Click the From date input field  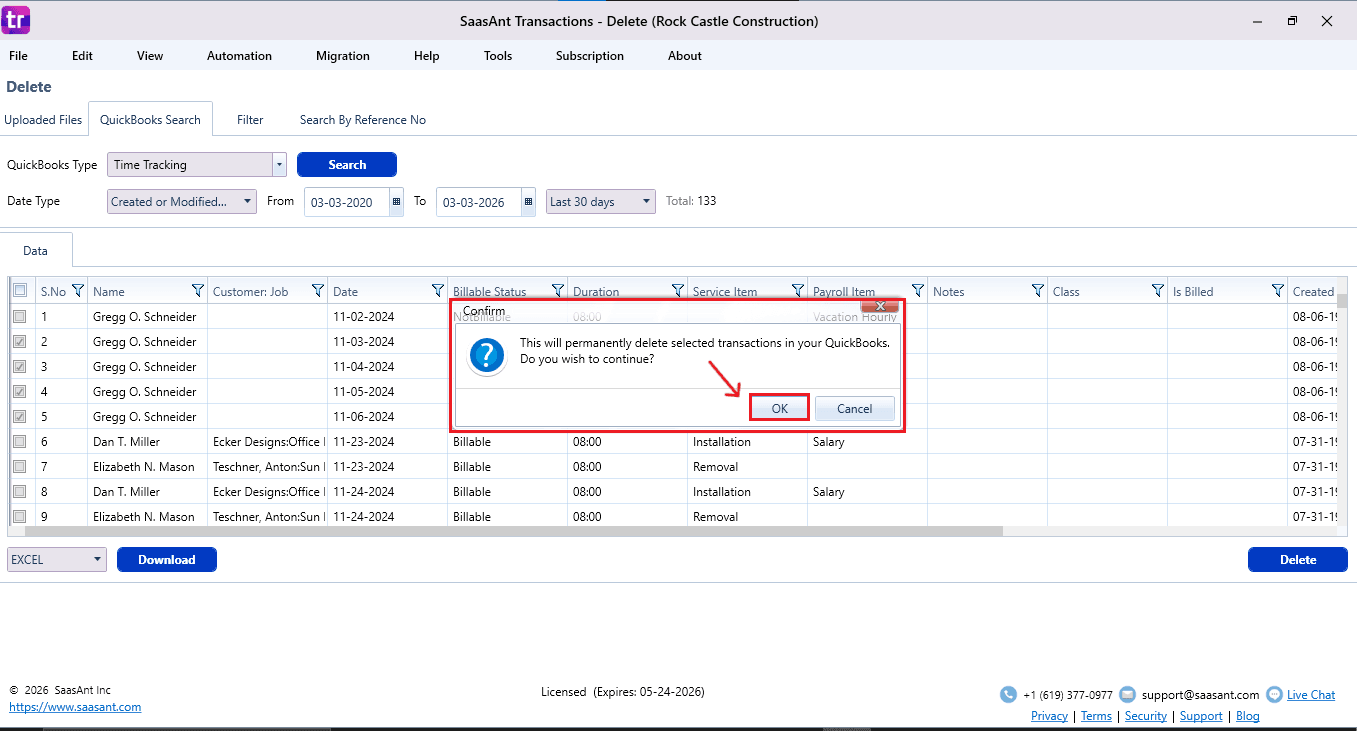coord(346,202)
